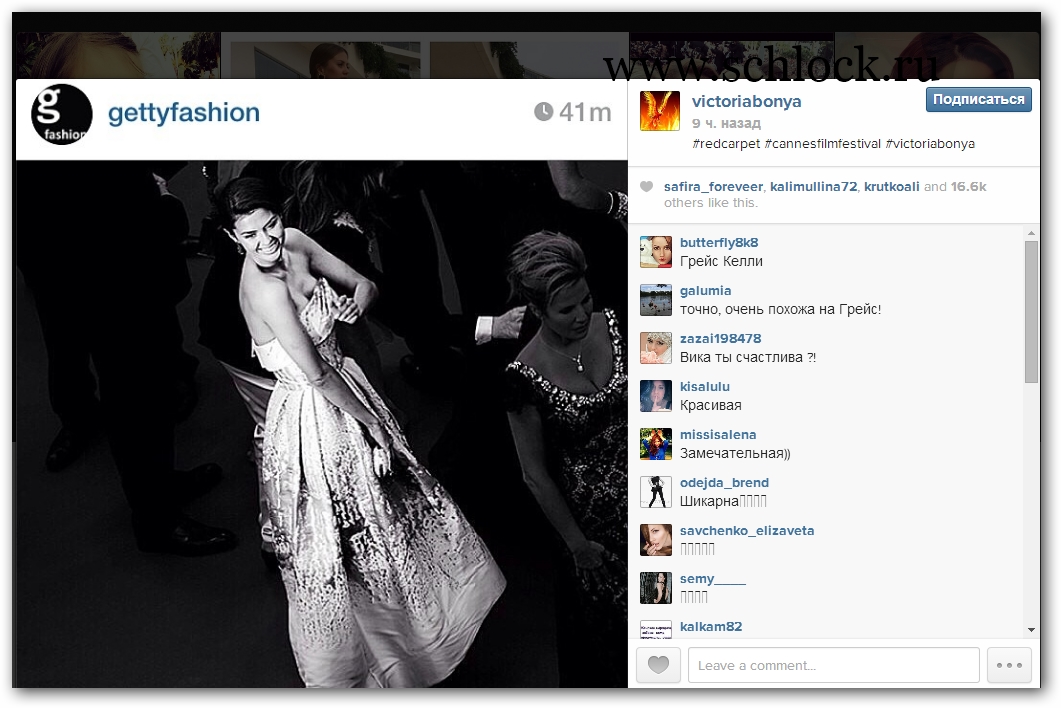Open kisalulu commenter avatar

[656, 396]
